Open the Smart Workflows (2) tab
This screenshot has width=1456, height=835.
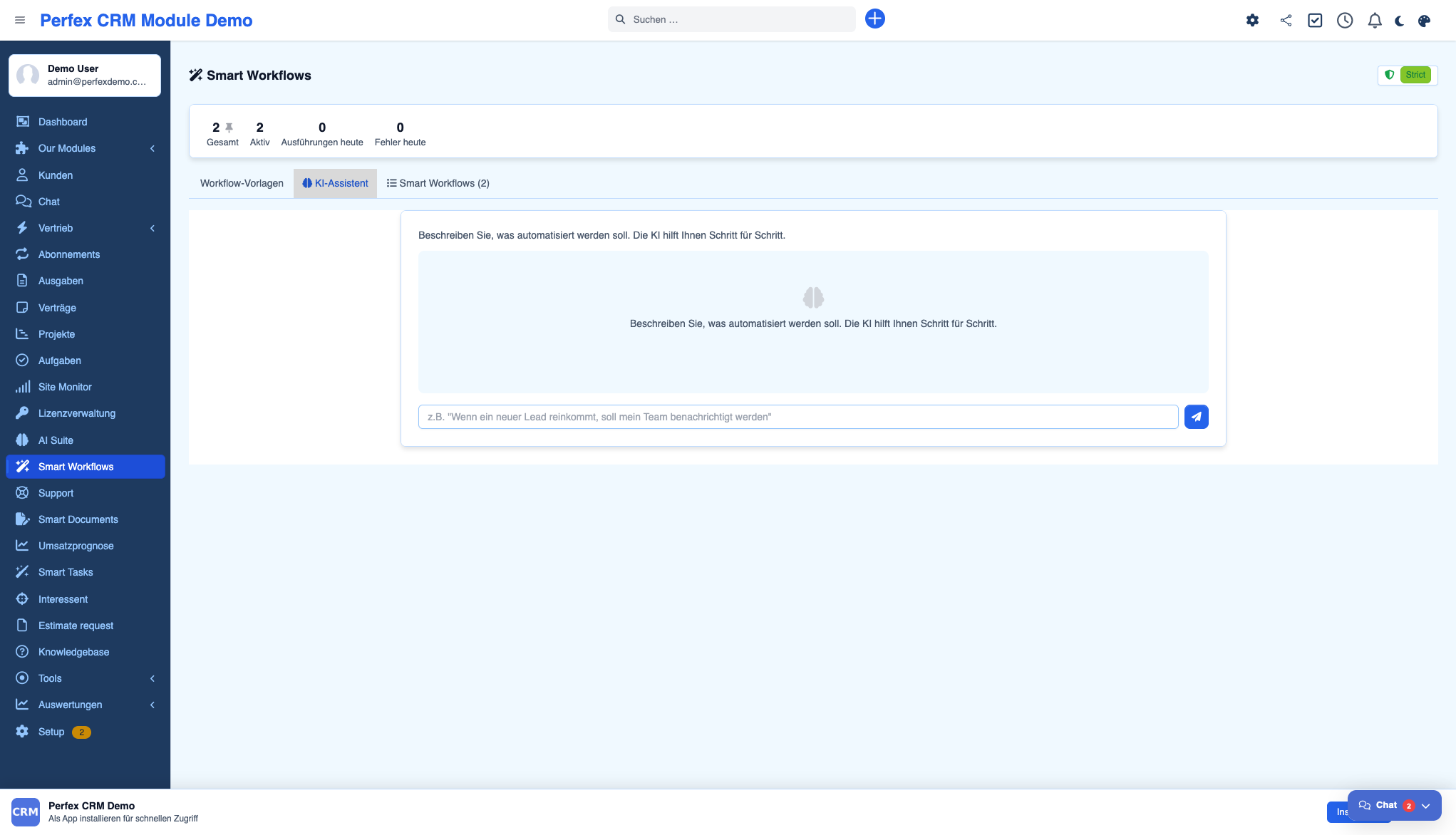[438, 183]
